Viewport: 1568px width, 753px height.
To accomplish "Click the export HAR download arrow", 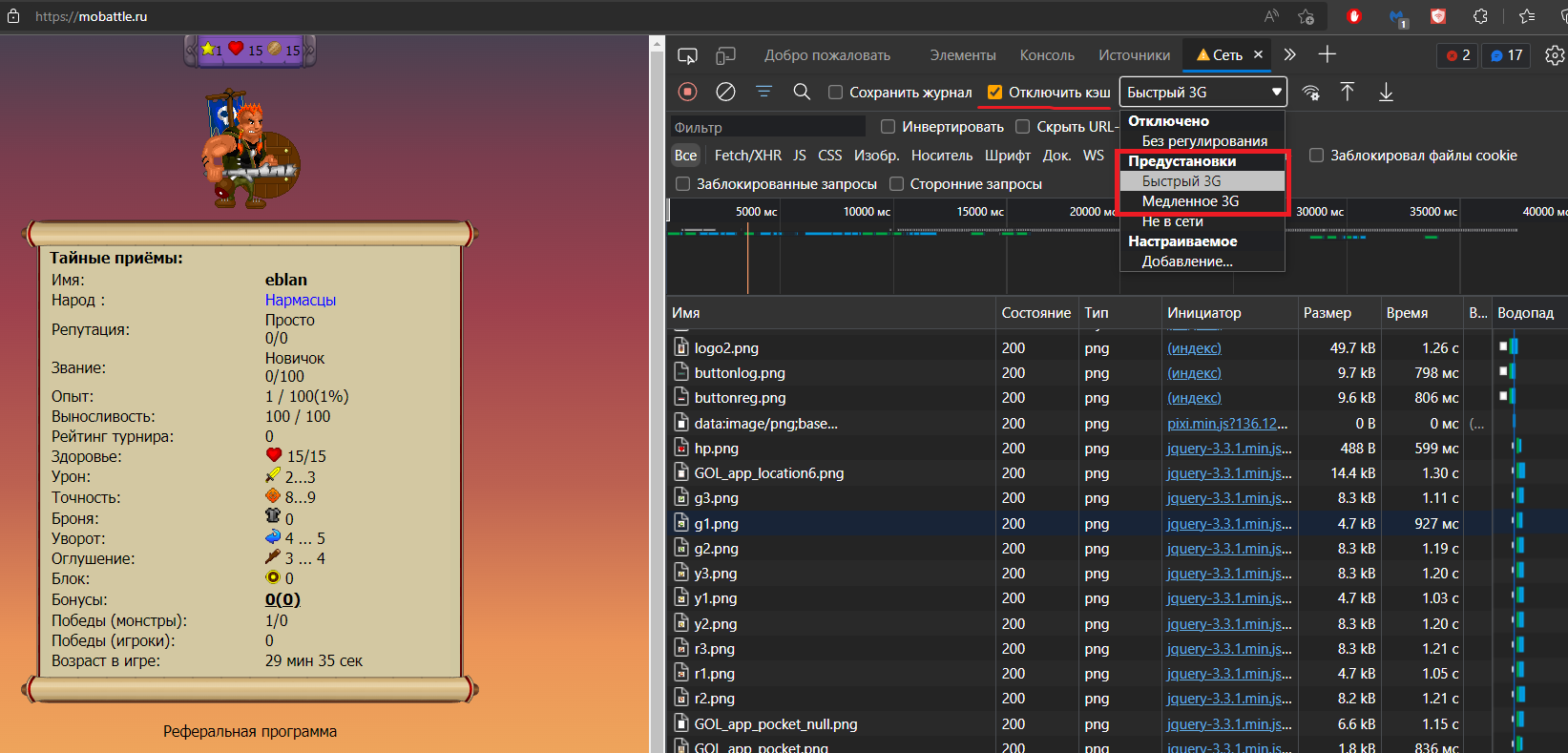I will tap(1386, 92).
